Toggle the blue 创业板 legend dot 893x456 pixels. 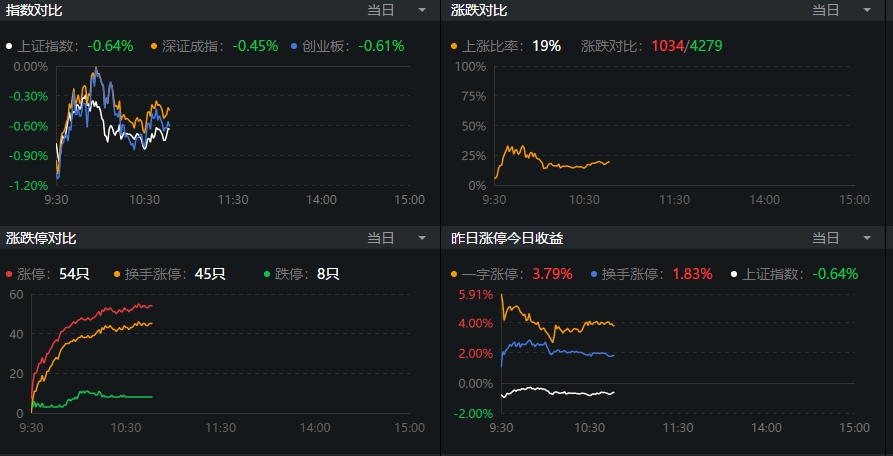(293, 46)
